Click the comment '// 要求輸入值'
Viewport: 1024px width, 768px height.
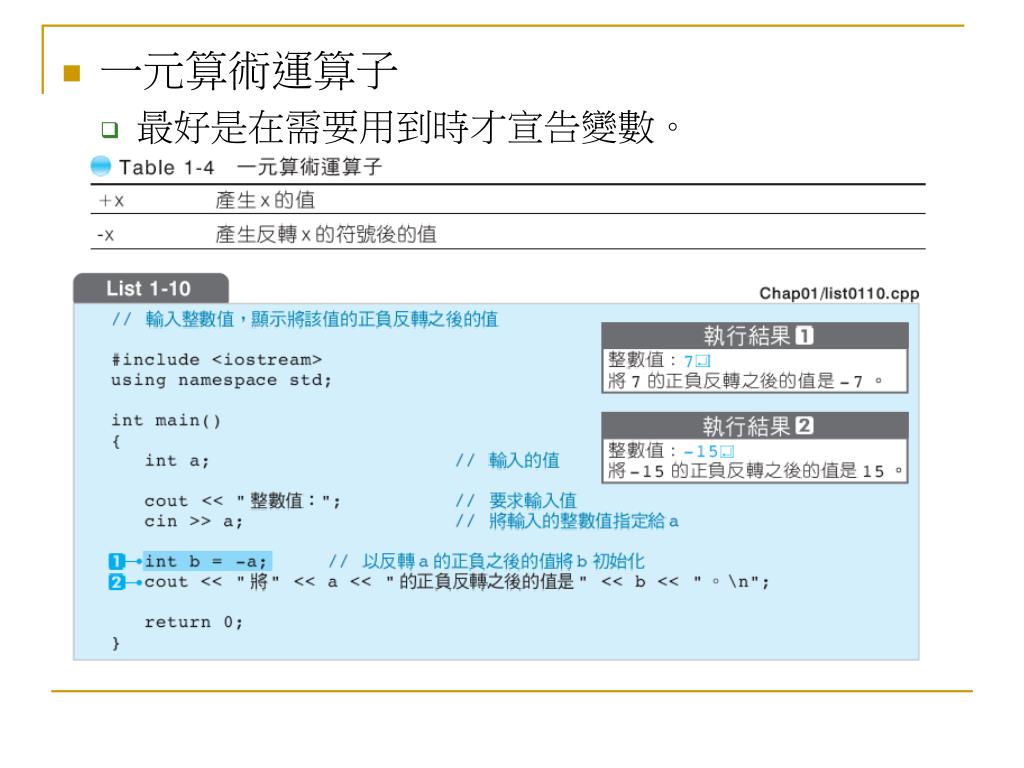(516, 501)
